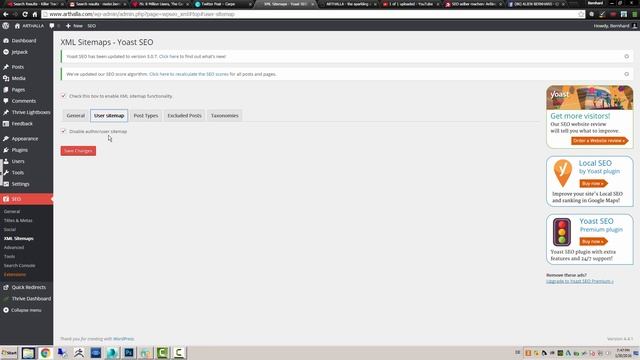Click Order a Website review button

click(x=599, y=141)
